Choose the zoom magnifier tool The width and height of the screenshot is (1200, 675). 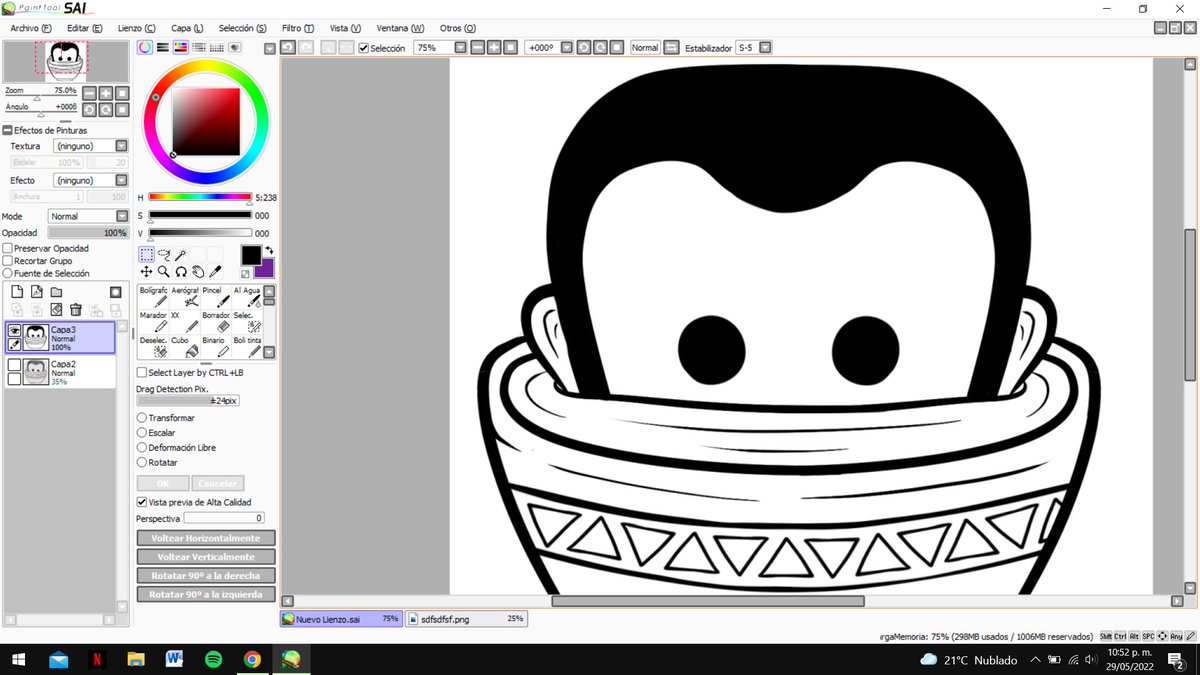(163, 271)
